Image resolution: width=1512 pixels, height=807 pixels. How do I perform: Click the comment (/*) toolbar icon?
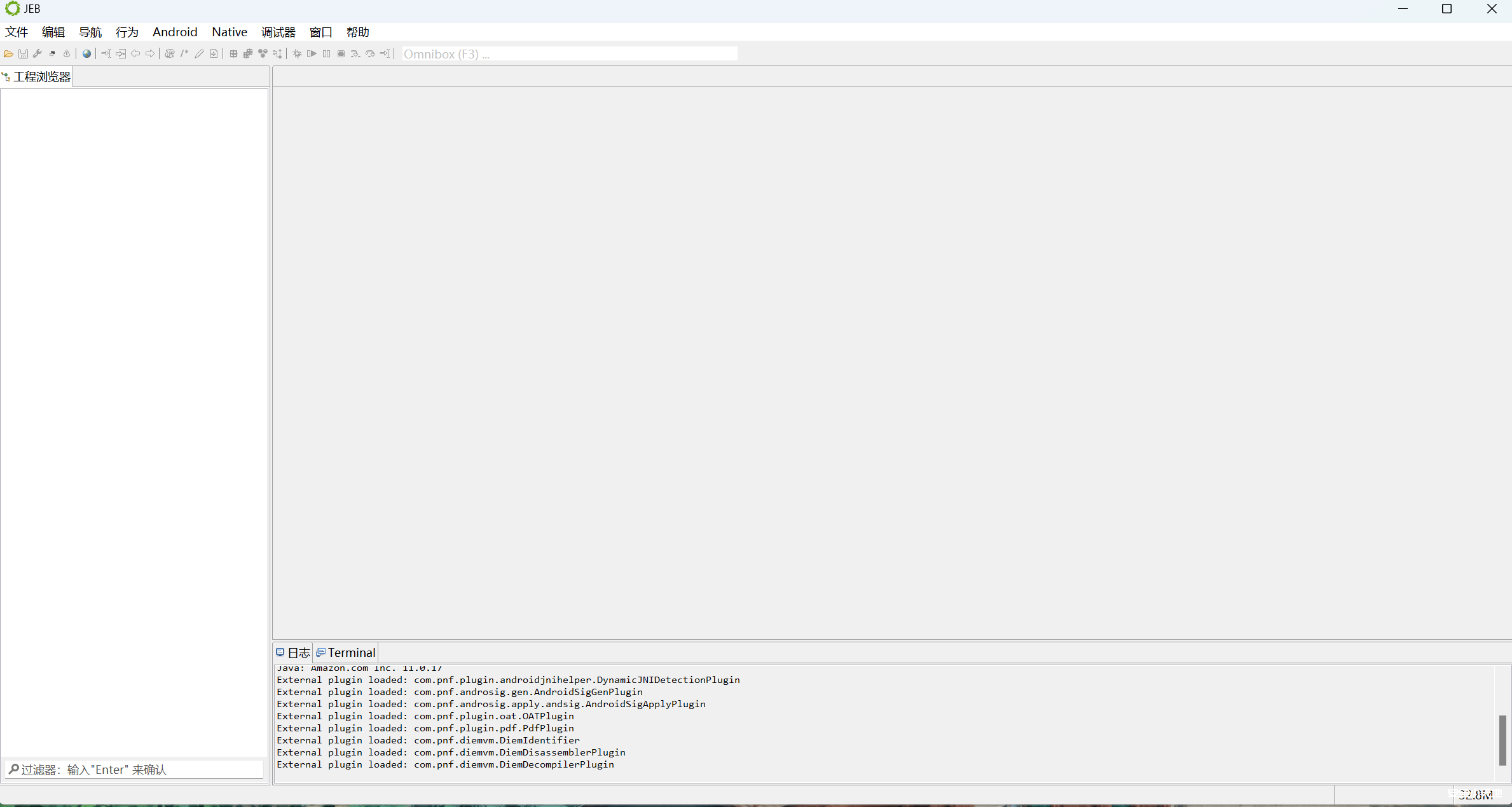(184, 54)
